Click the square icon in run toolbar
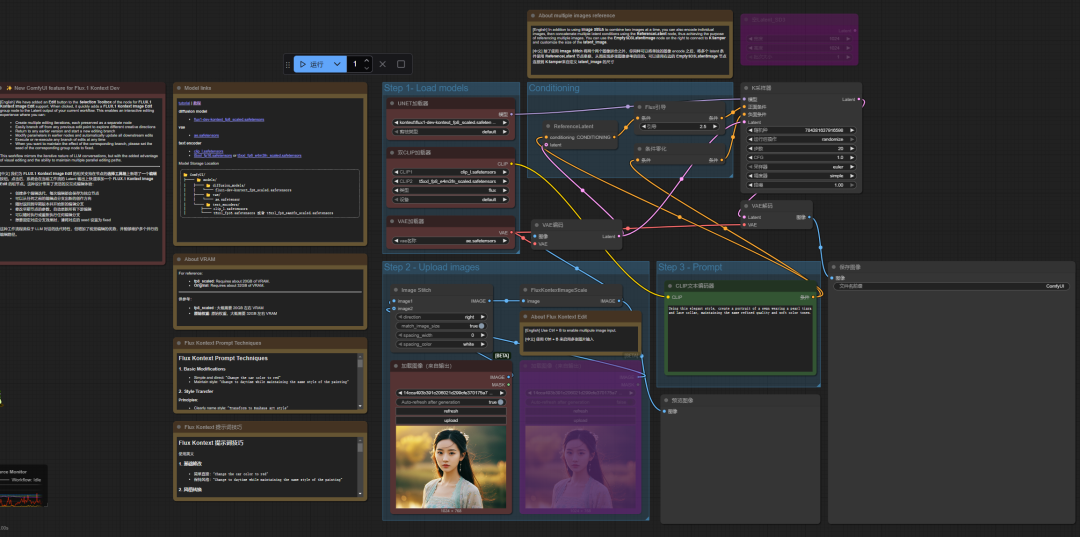The width and height of the screenshot is (1080, 537). 401,64
